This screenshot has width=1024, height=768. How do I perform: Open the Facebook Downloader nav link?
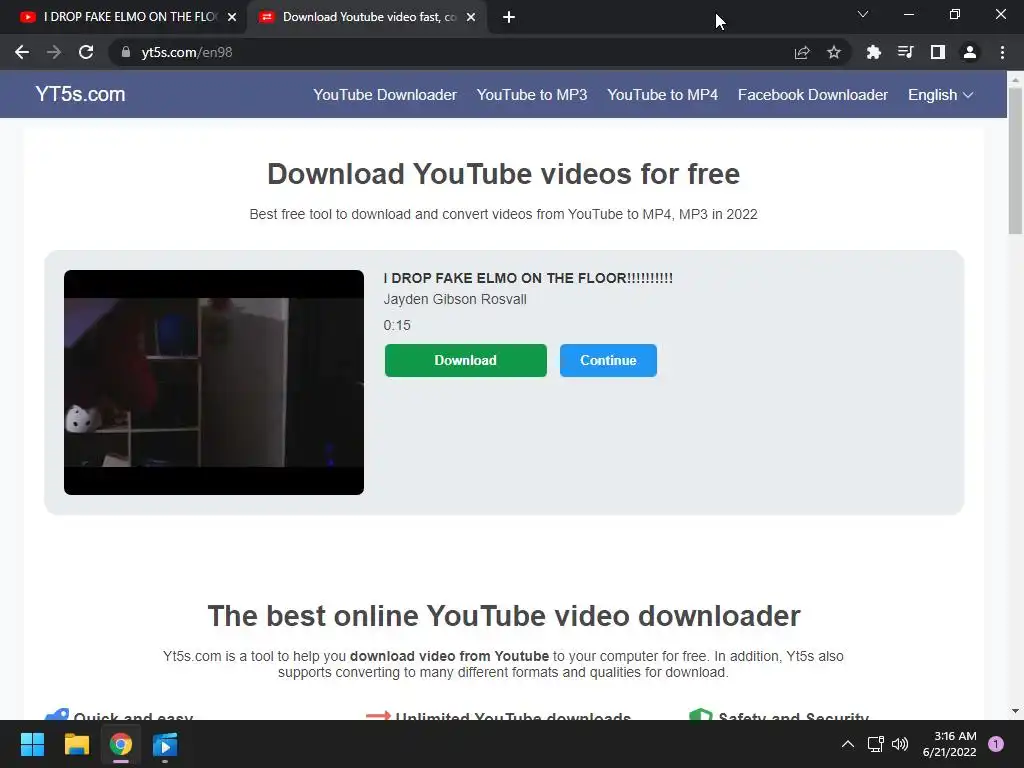[x=812, y=95]
